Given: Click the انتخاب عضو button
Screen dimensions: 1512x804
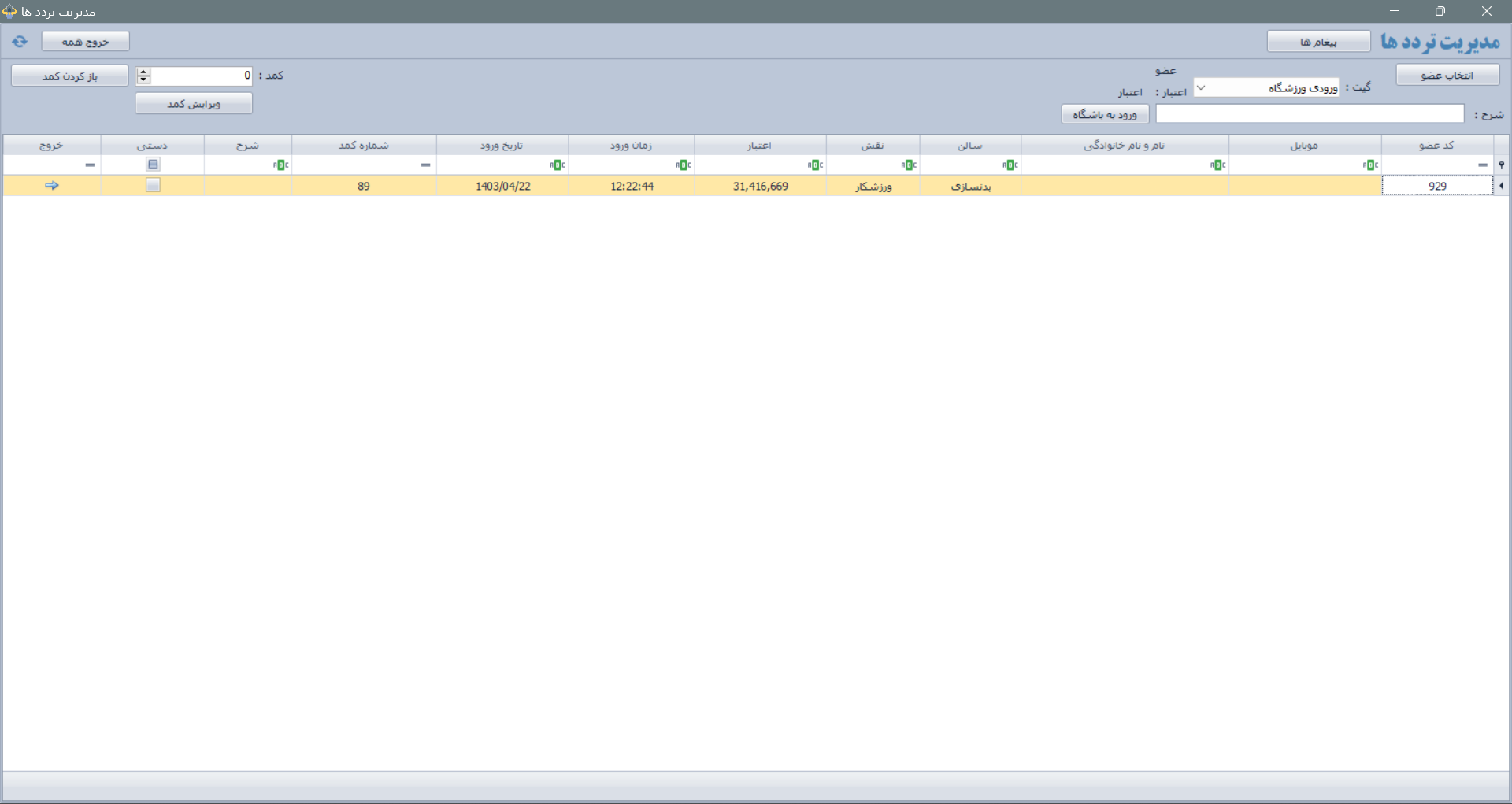Looking at the screenshot, I should [1447, 76].
